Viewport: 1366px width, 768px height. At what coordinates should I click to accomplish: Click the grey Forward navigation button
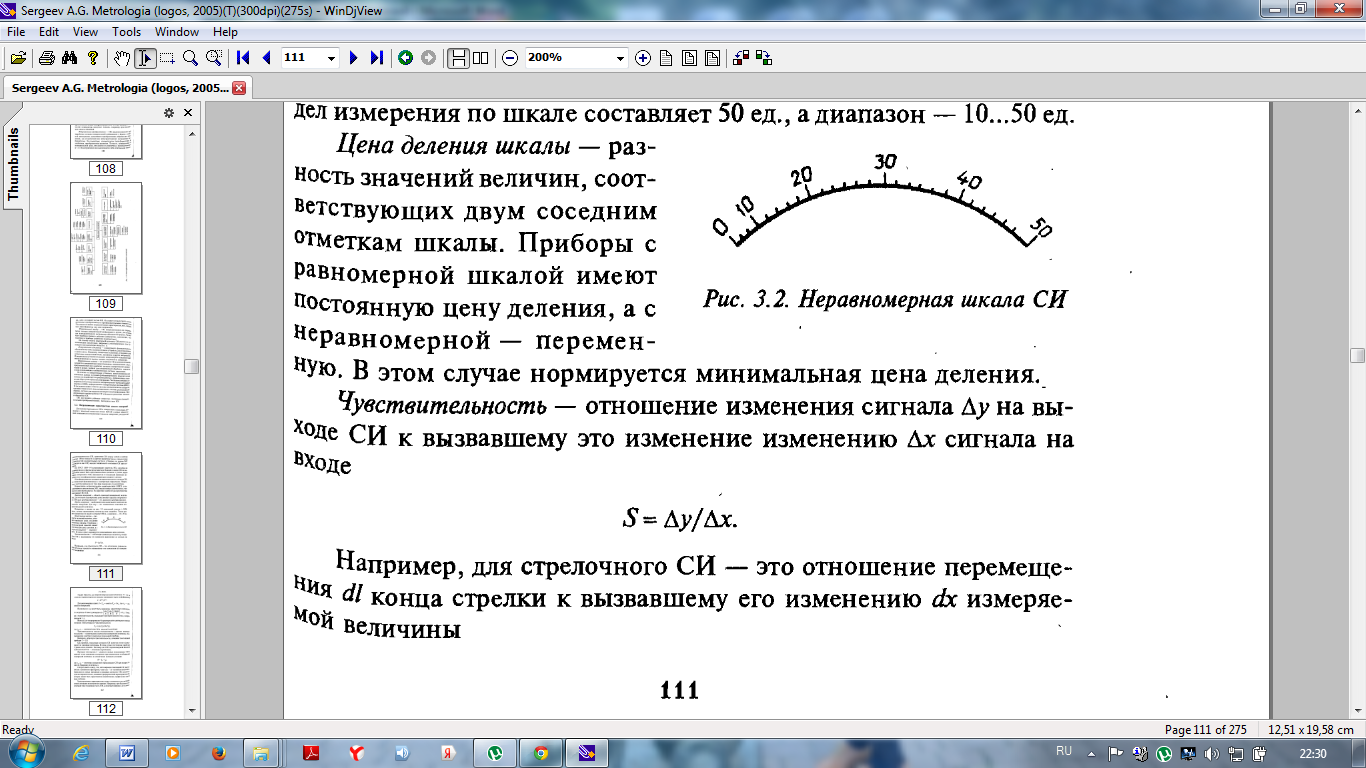coord(428,58)
